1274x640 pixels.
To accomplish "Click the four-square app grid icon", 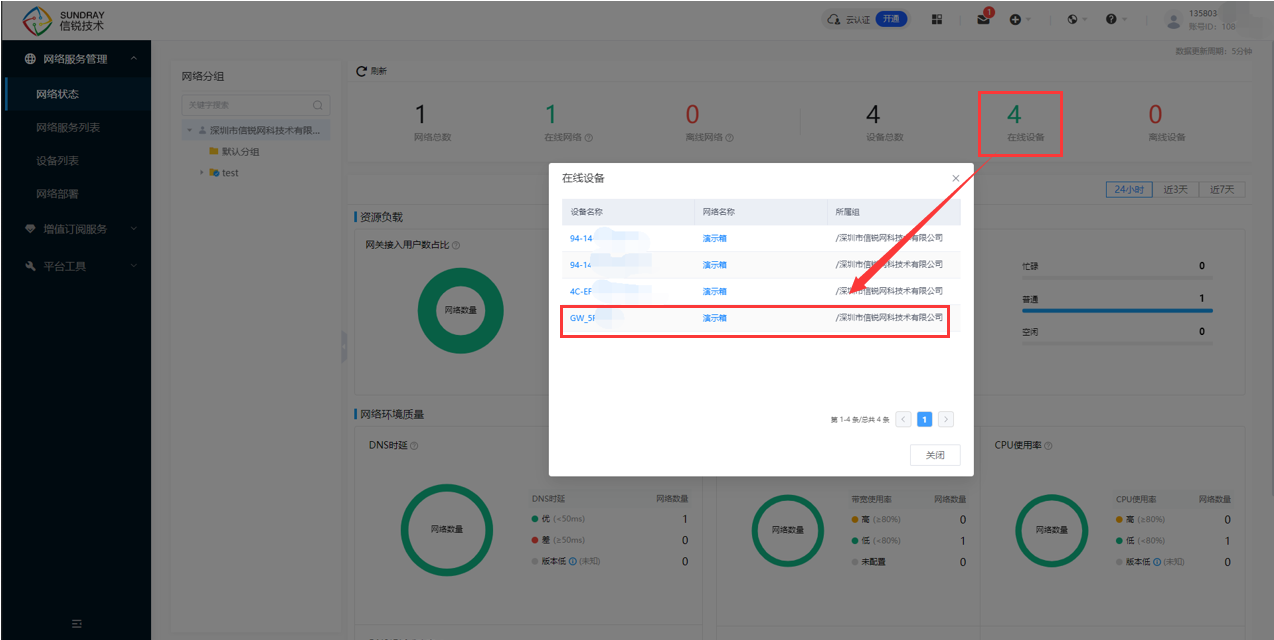I will [x=937, y=20].
